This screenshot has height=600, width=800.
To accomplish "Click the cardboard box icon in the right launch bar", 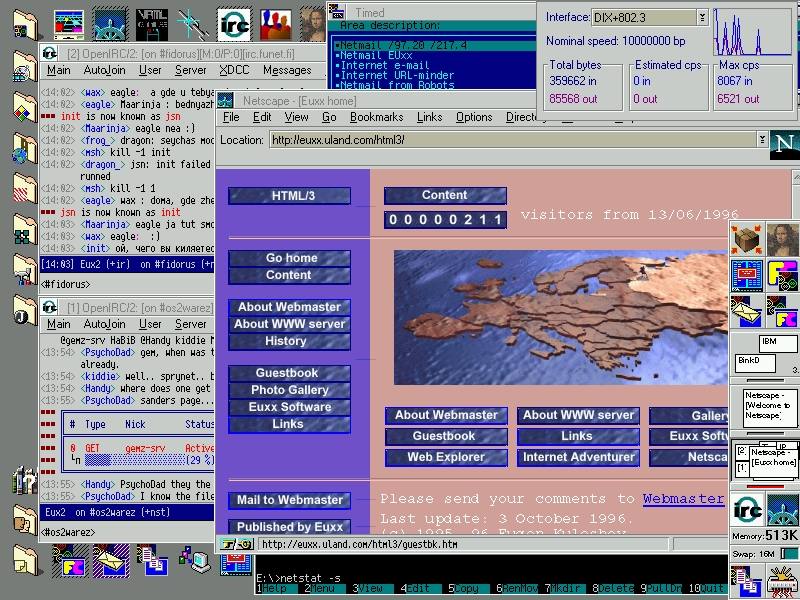I will (x=746, y=239).
